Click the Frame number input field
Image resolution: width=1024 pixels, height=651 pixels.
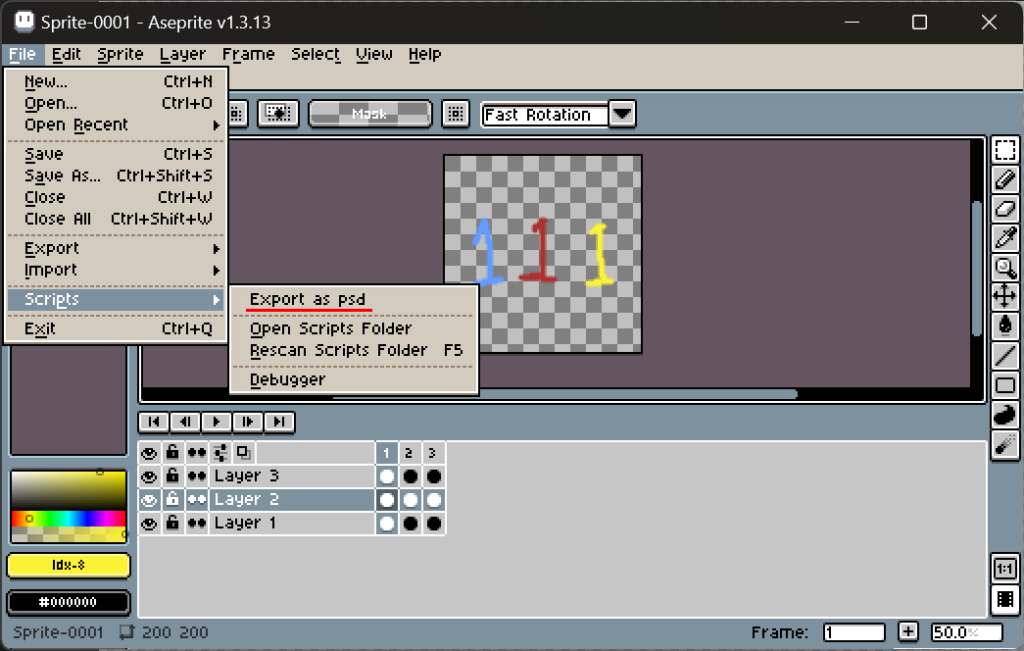click(x=854, y=632)
